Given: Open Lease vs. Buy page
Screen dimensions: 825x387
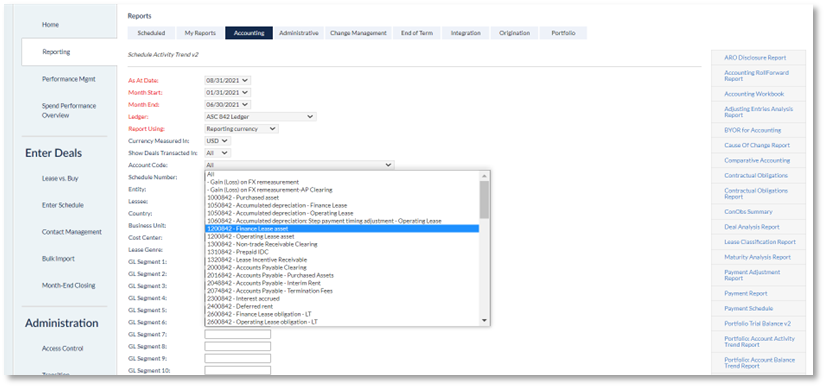Looking at the screenshot, I should 60,179.
